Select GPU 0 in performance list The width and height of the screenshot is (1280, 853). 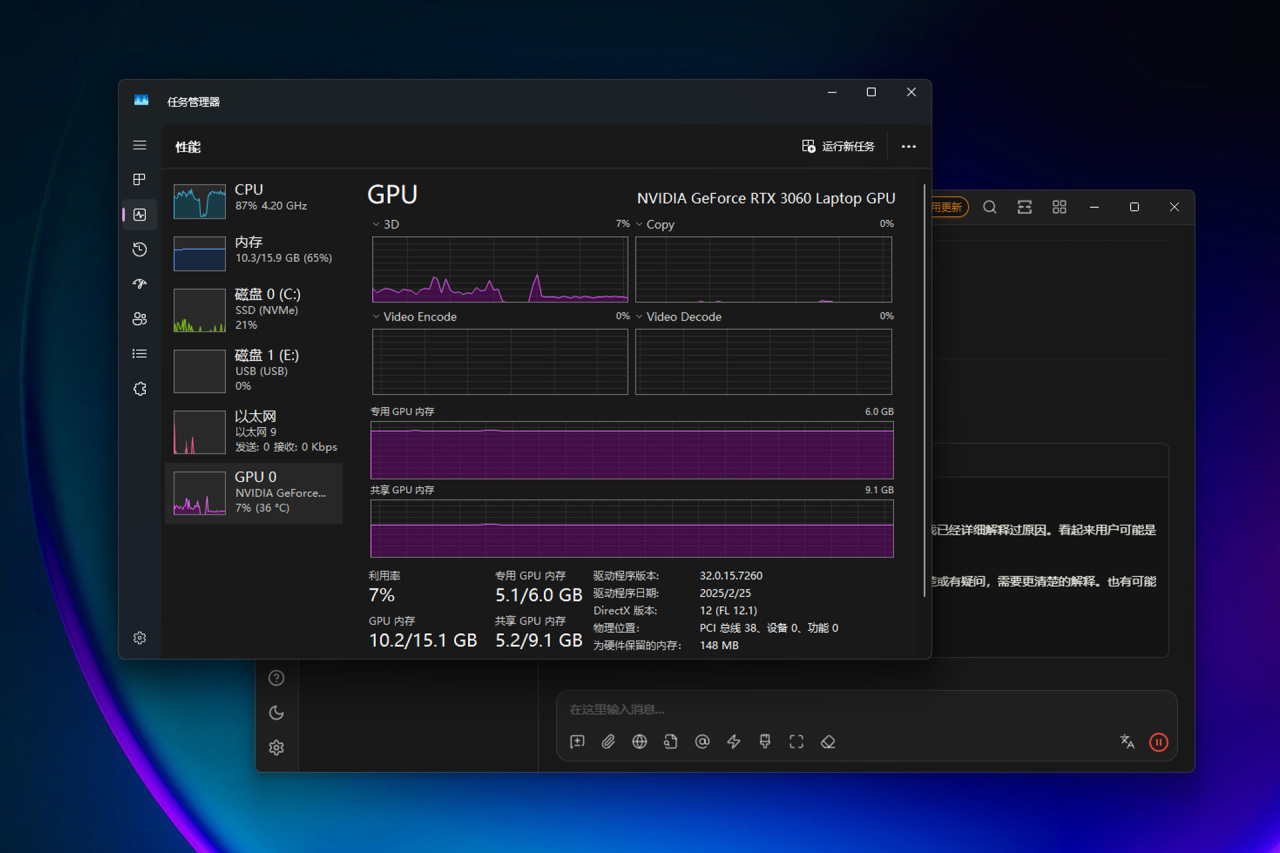click(254, 492)
